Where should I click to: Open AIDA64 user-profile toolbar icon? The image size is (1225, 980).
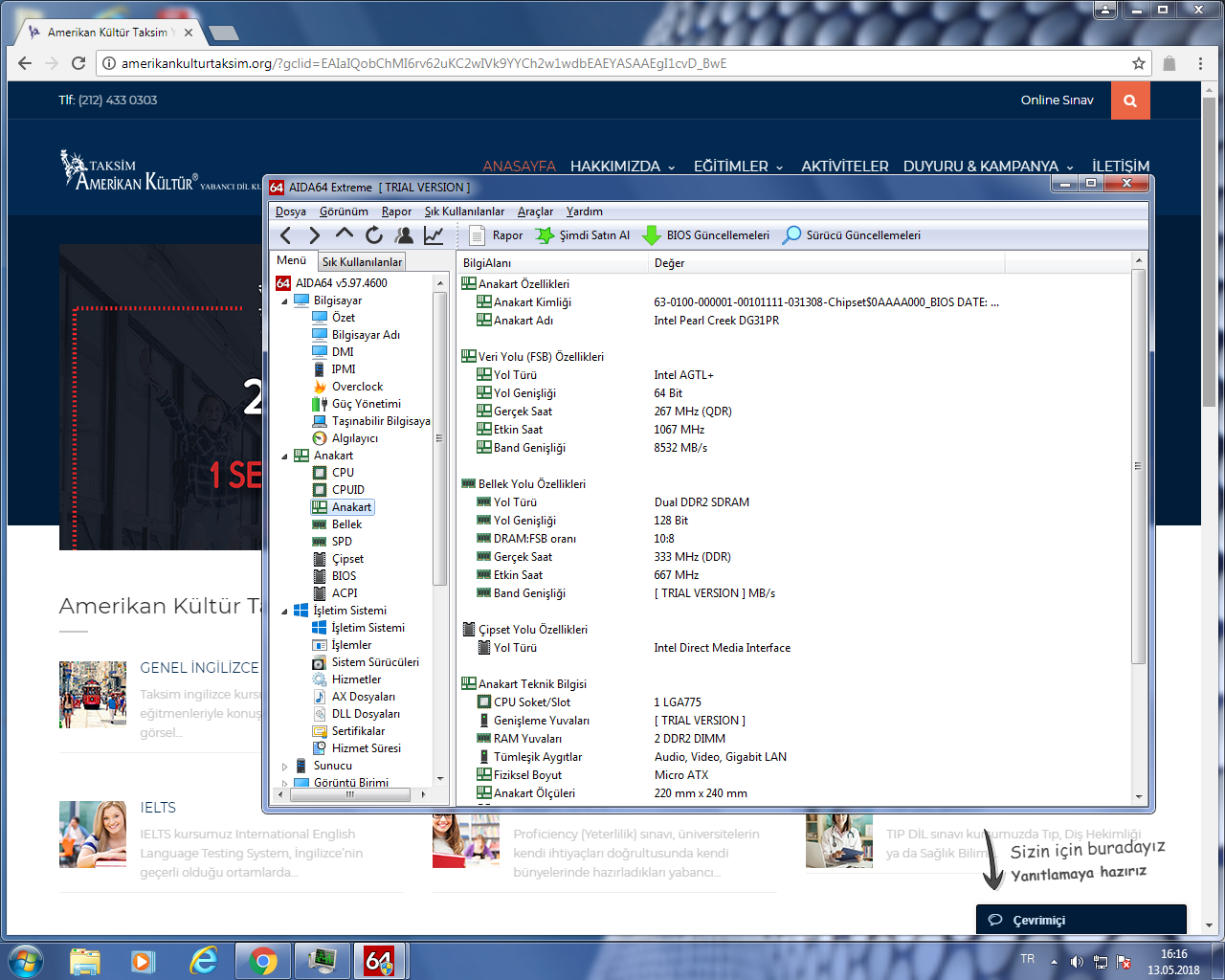coord(404,235)
